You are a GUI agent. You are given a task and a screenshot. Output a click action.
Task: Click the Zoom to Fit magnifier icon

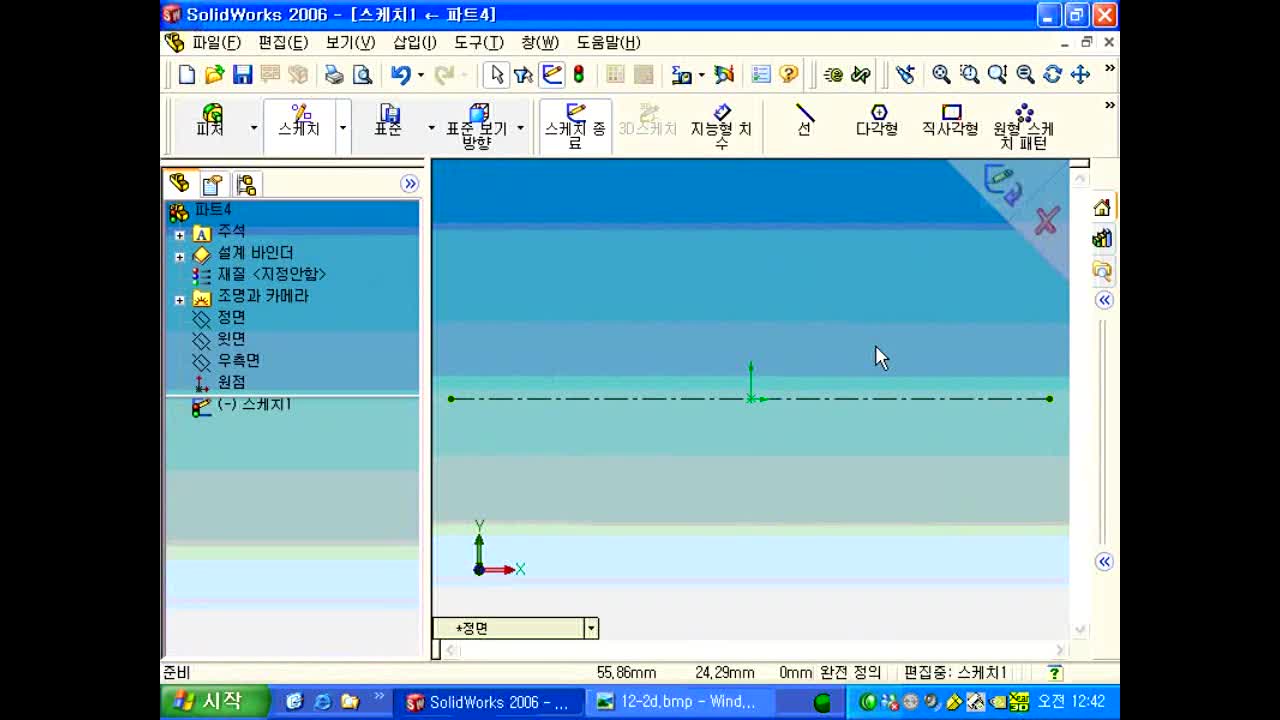pyautogui.click(x=941, y=75)
